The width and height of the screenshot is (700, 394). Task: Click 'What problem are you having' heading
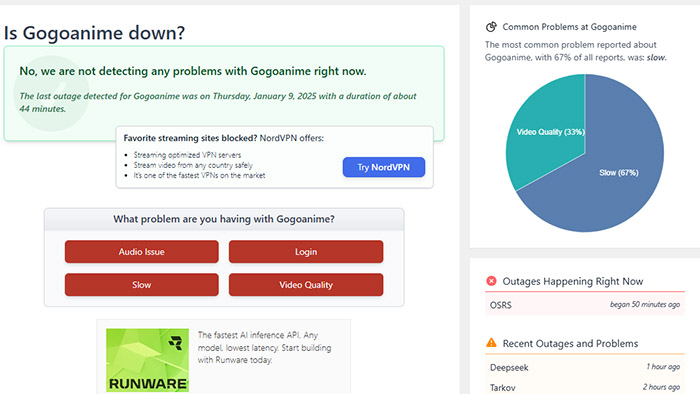[x=224, y=219]
